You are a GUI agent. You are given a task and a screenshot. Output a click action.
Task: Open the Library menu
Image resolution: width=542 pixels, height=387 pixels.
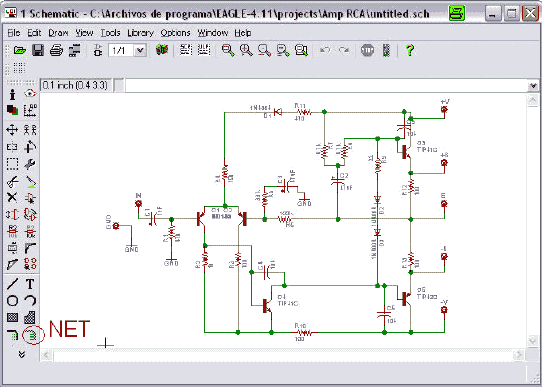140,33
